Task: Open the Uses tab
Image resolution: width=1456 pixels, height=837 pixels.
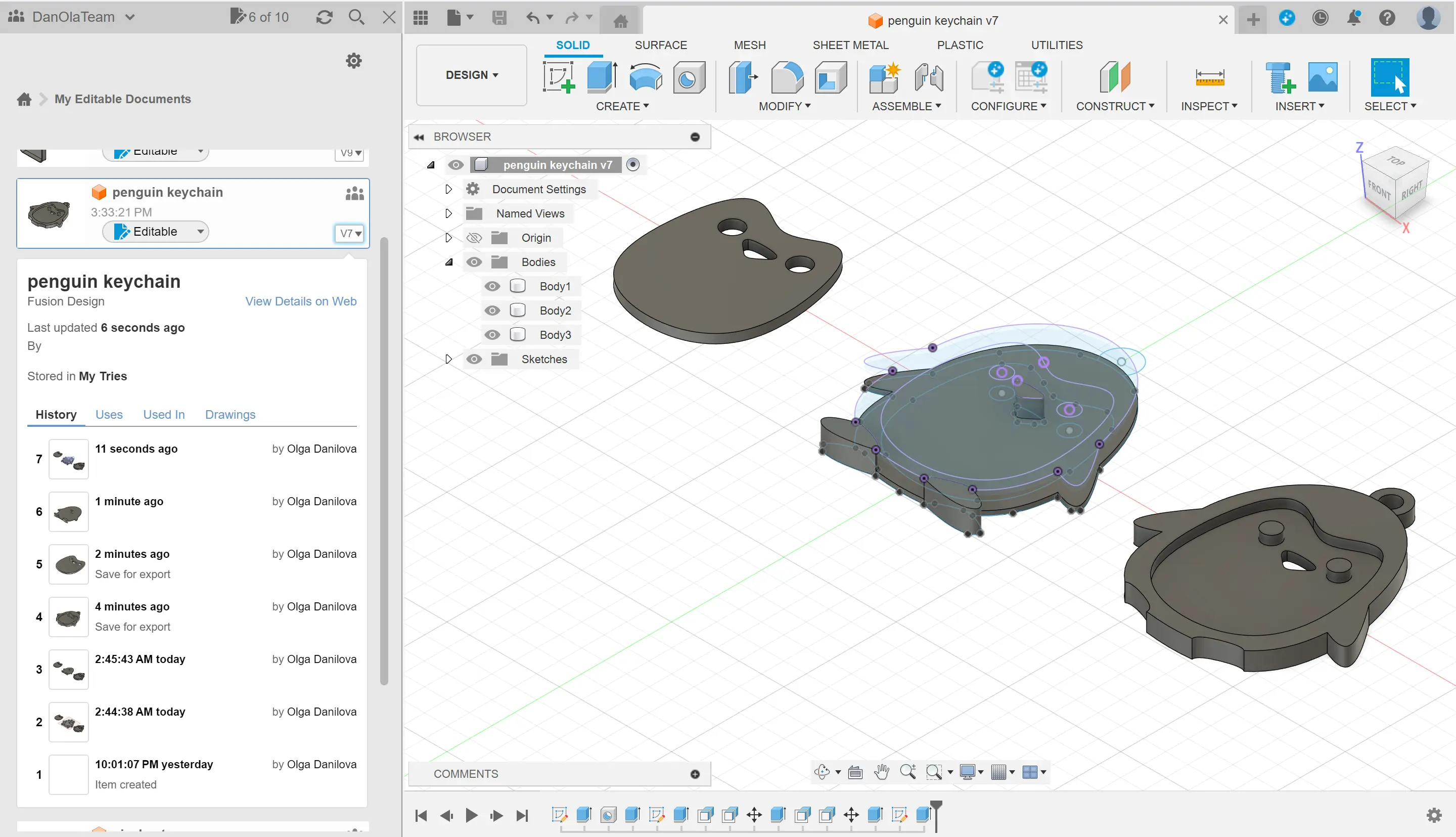Action: point(109,415)
